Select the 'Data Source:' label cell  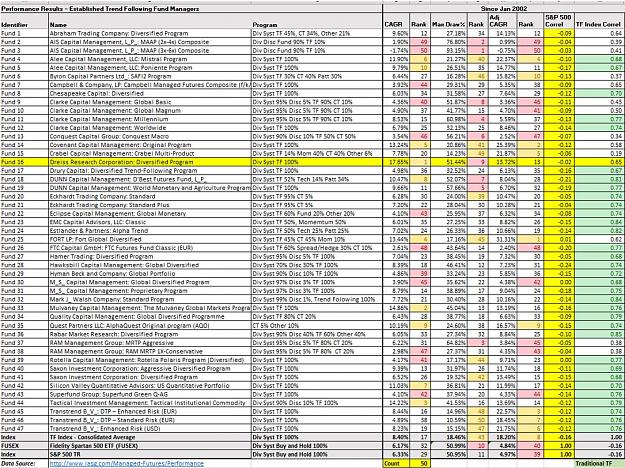(x=24, y=464)
